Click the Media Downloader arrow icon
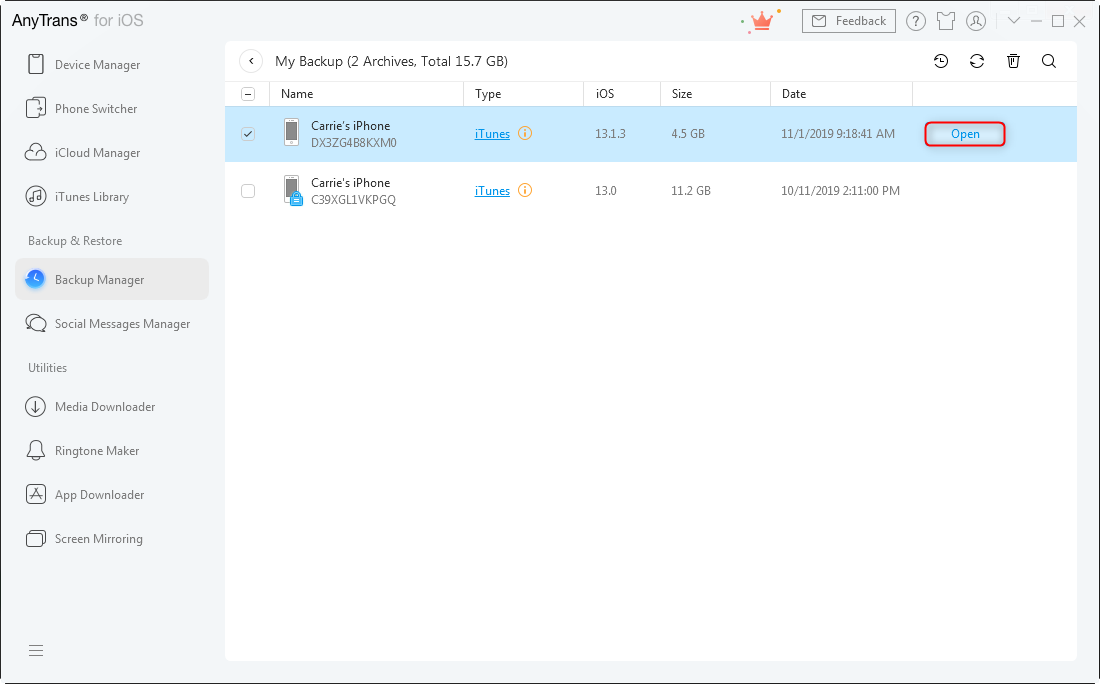 pyautogui.click(x=35, y=407)
